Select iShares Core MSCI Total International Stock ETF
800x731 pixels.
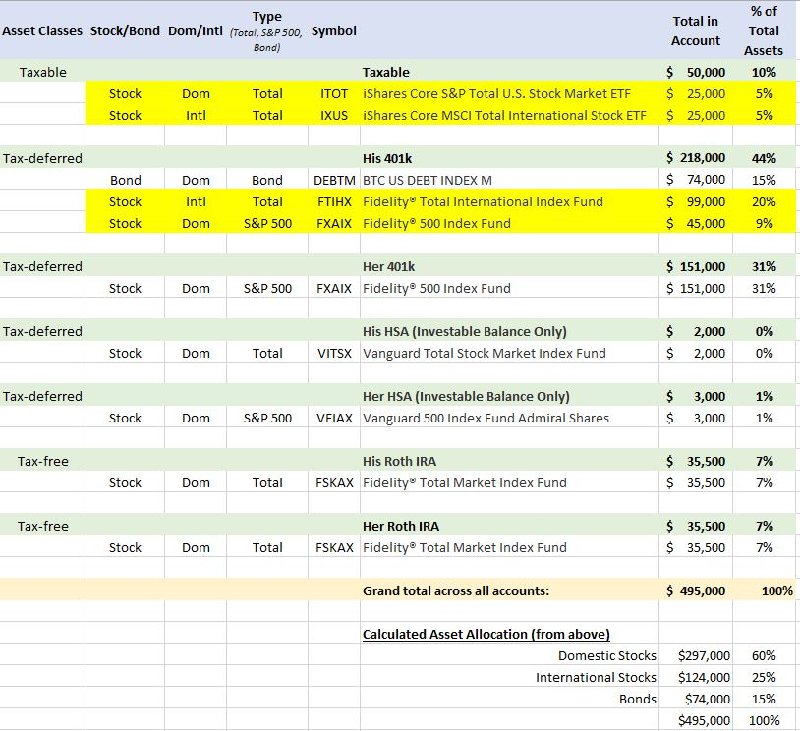pos(505,115)
